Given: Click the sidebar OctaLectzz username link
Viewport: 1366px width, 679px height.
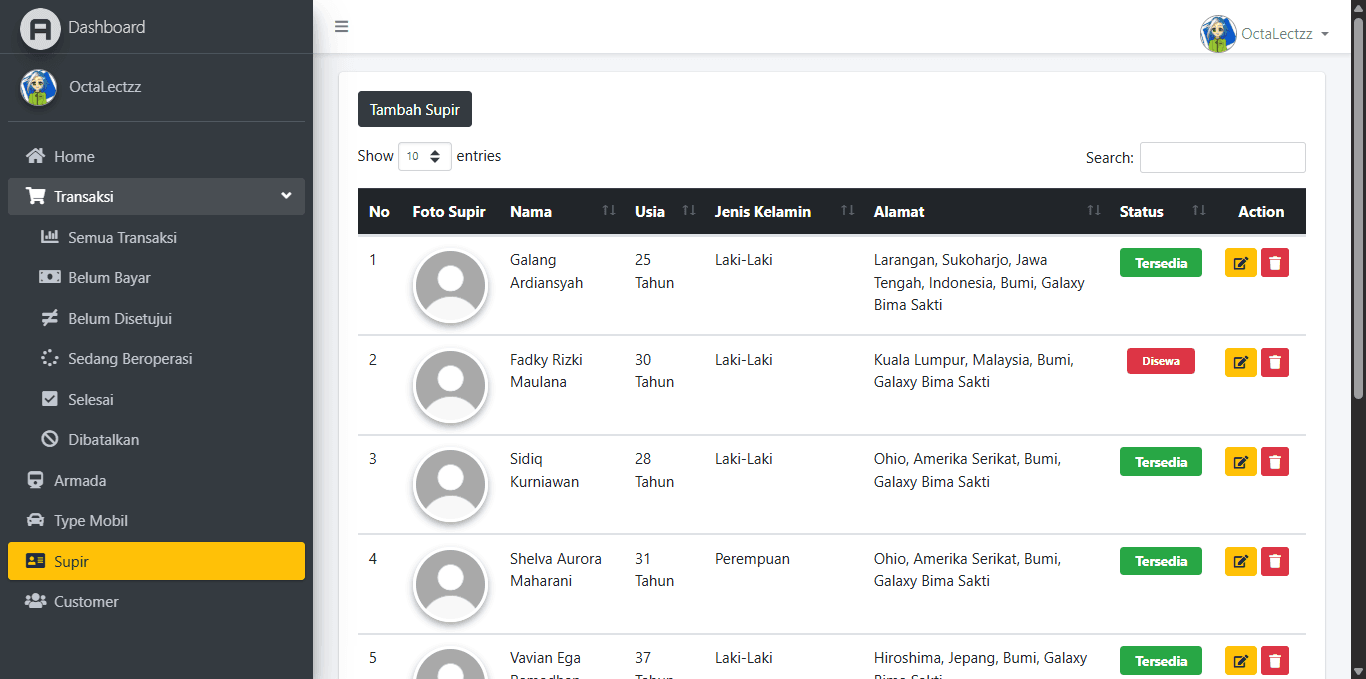Looking at the screenshot, I should click(x=105, y=87).
